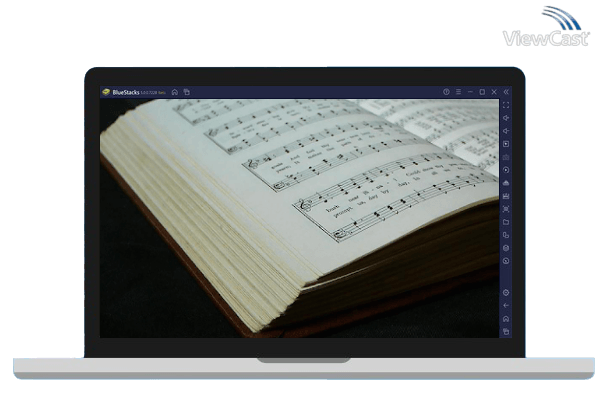The width and height of the screenshot is (602, 414).
Task: Open the help question-mark icon
Action: [446, 92]
